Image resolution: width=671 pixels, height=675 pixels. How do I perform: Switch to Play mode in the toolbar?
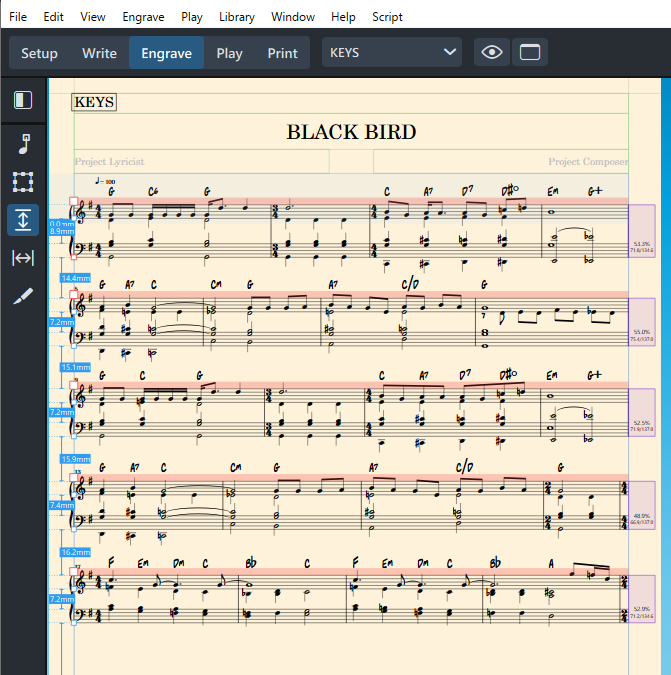pyautogui.click(x=229, y=53)
